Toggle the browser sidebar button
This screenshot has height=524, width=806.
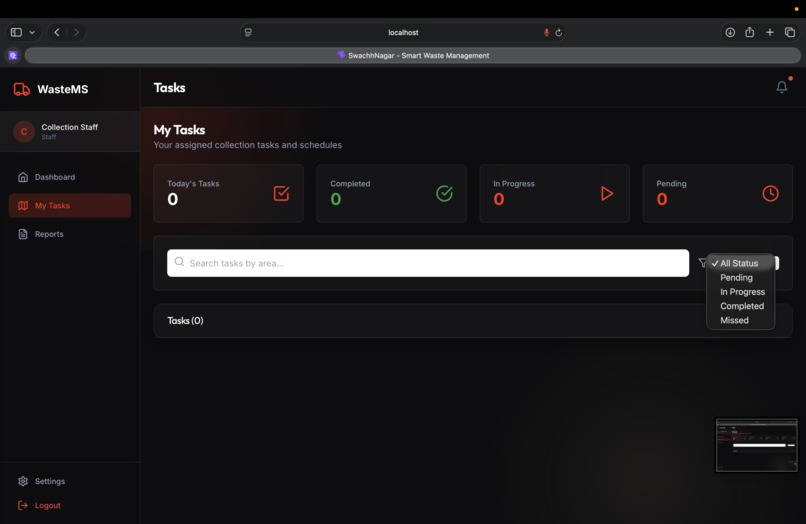[16, 32]
